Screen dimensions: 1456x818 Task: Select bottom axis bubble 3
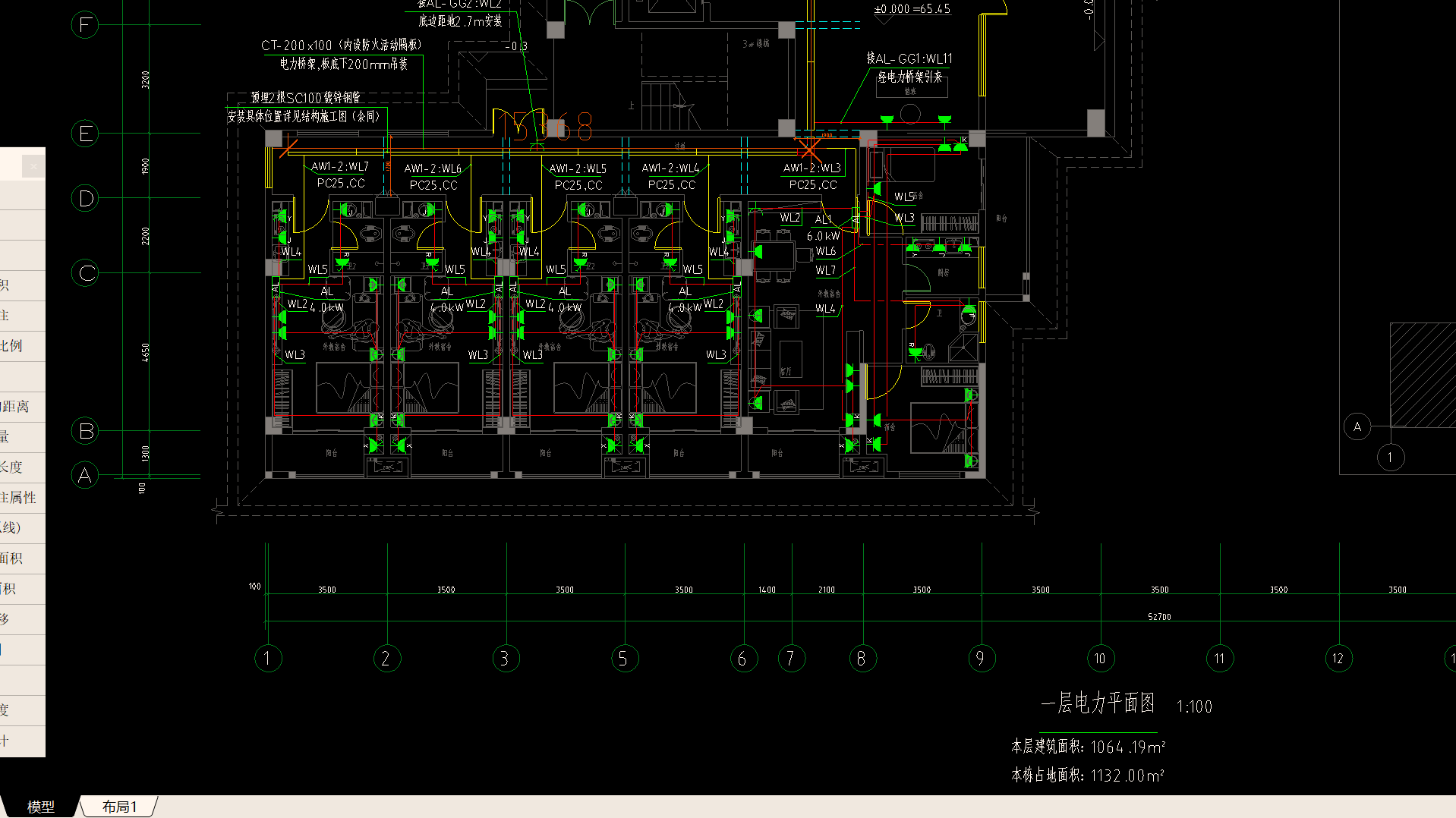pyautogui.click(x=506, y=658)
